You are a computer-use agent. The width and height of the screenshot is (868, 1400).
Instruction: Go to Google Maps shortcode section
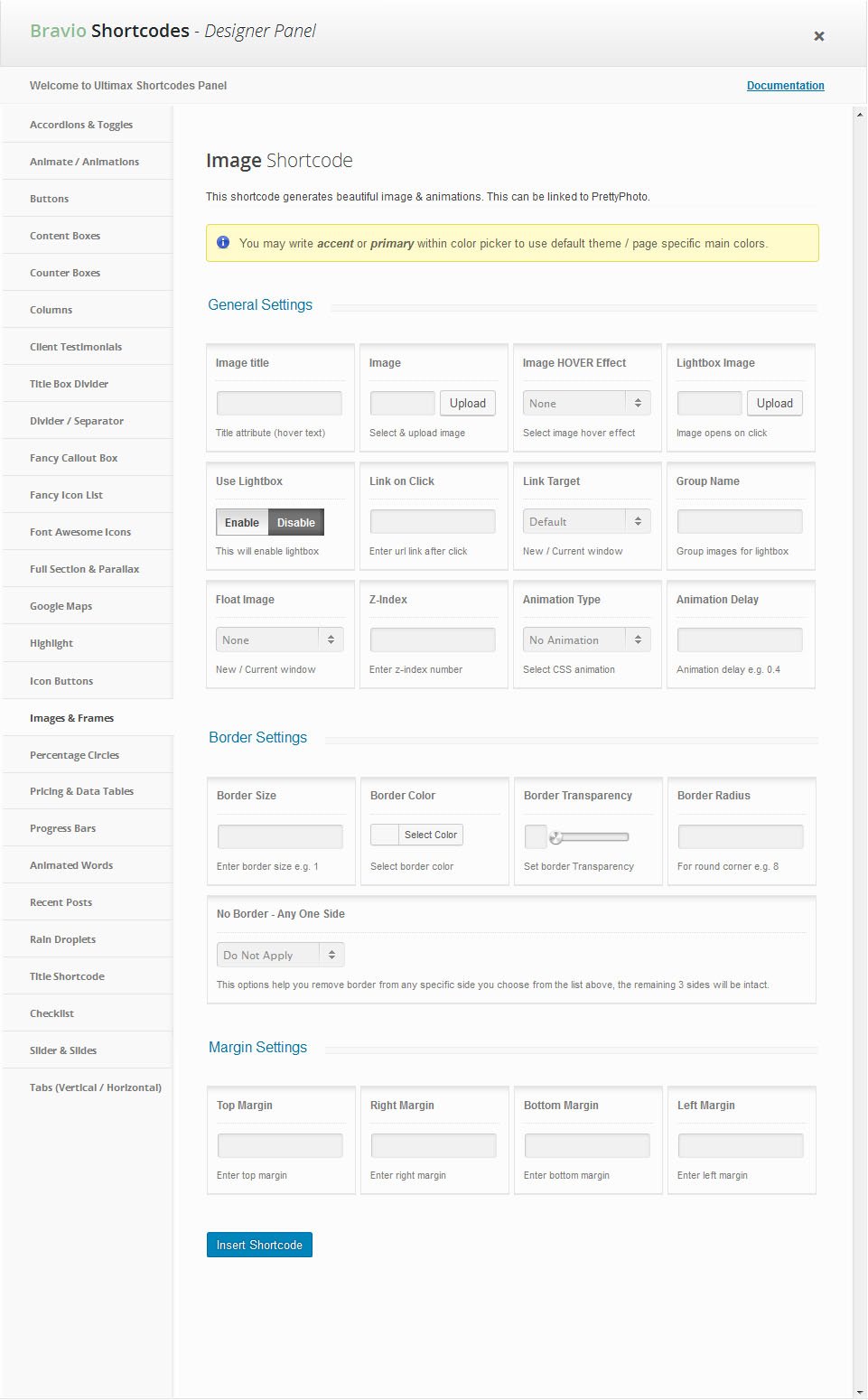pos(61,606)
